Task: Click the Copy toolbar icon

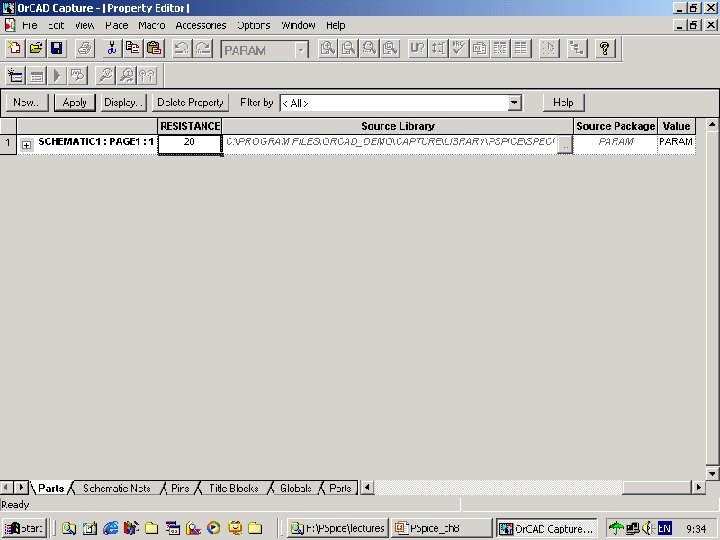Action: [x=133, y=48]
